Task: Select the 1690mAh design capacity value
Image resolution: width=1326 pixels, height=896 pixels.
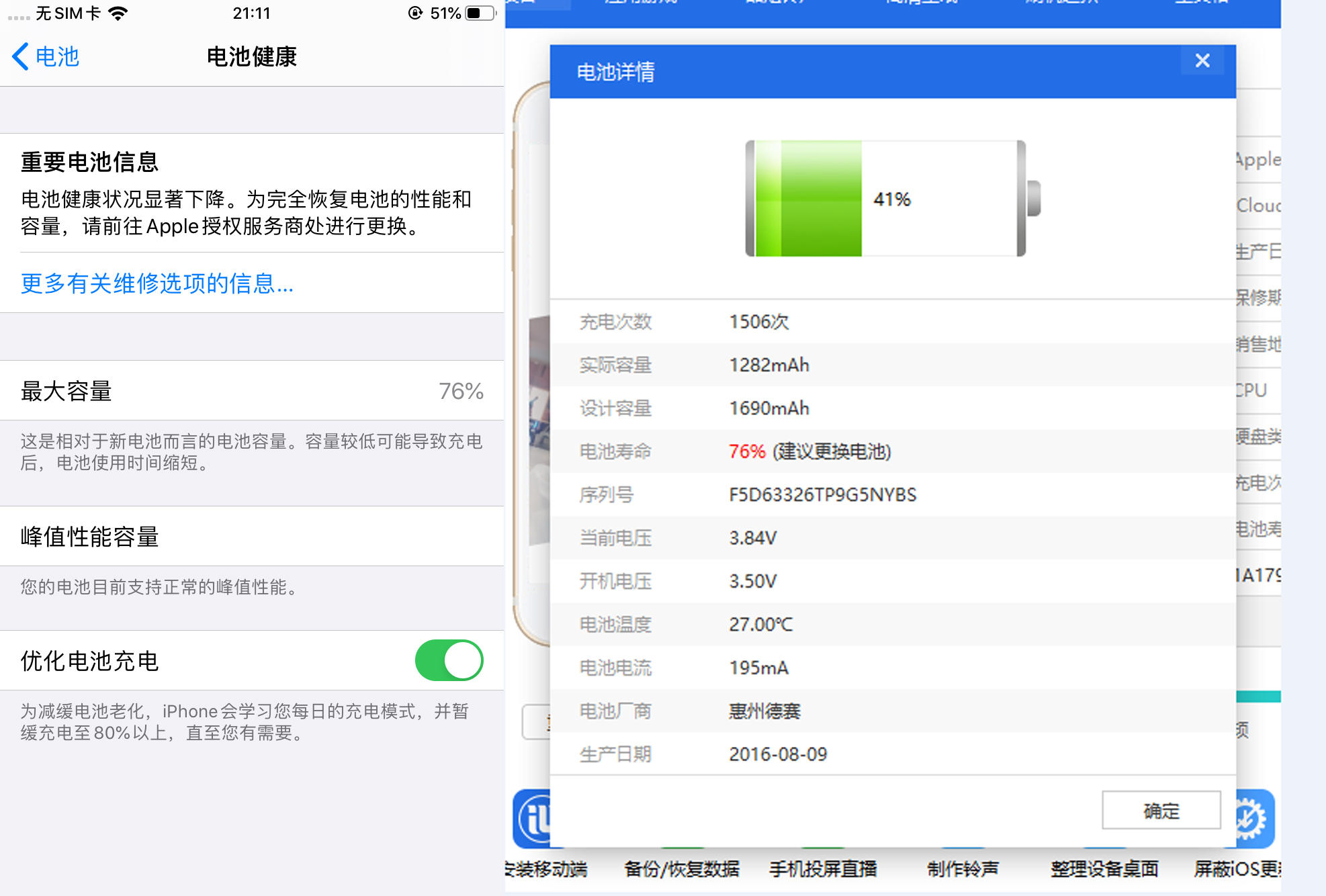Action: point(769,408)
